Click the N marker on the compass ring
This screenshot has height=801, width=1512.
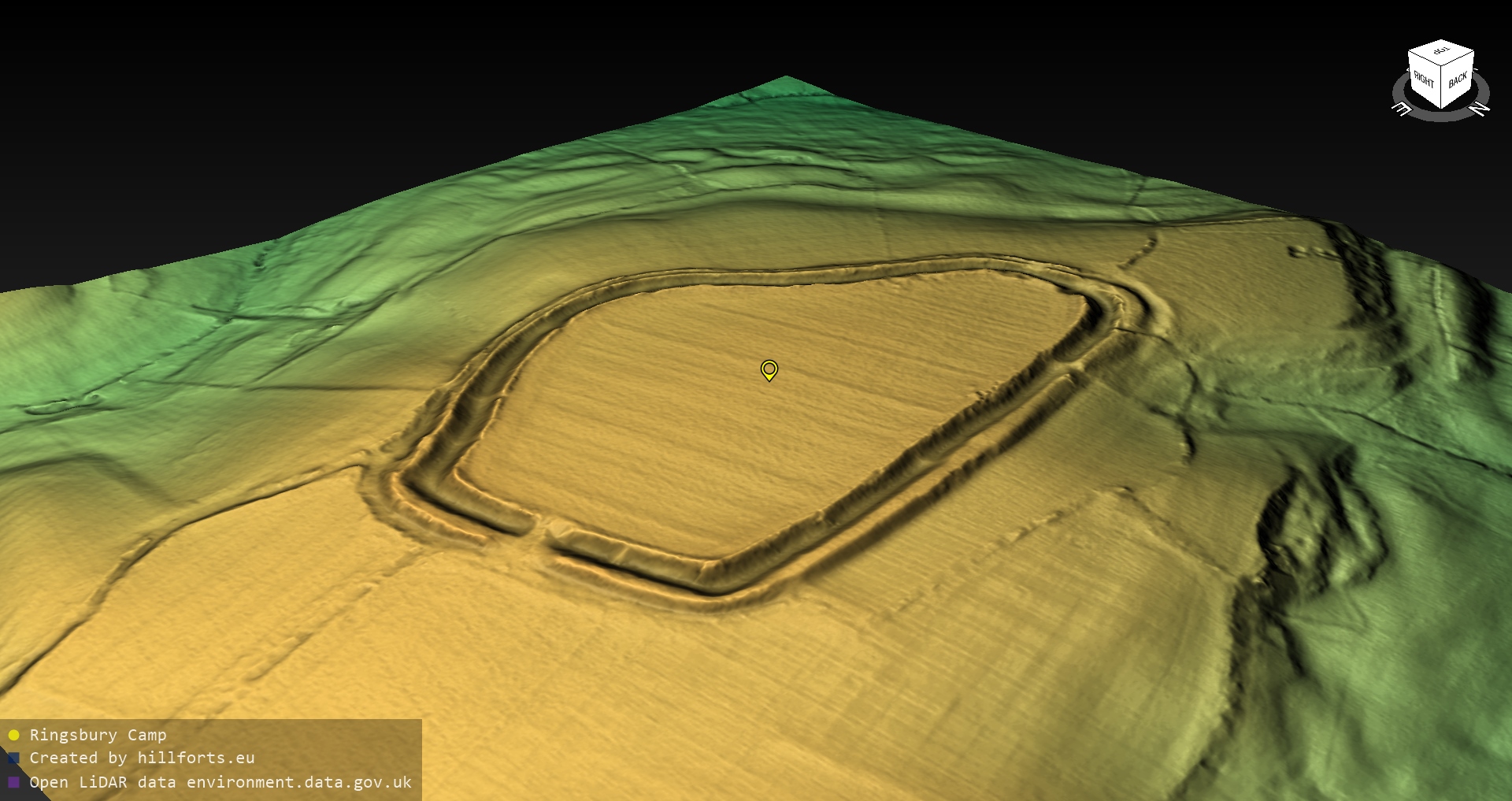(x=1480, y=109)
